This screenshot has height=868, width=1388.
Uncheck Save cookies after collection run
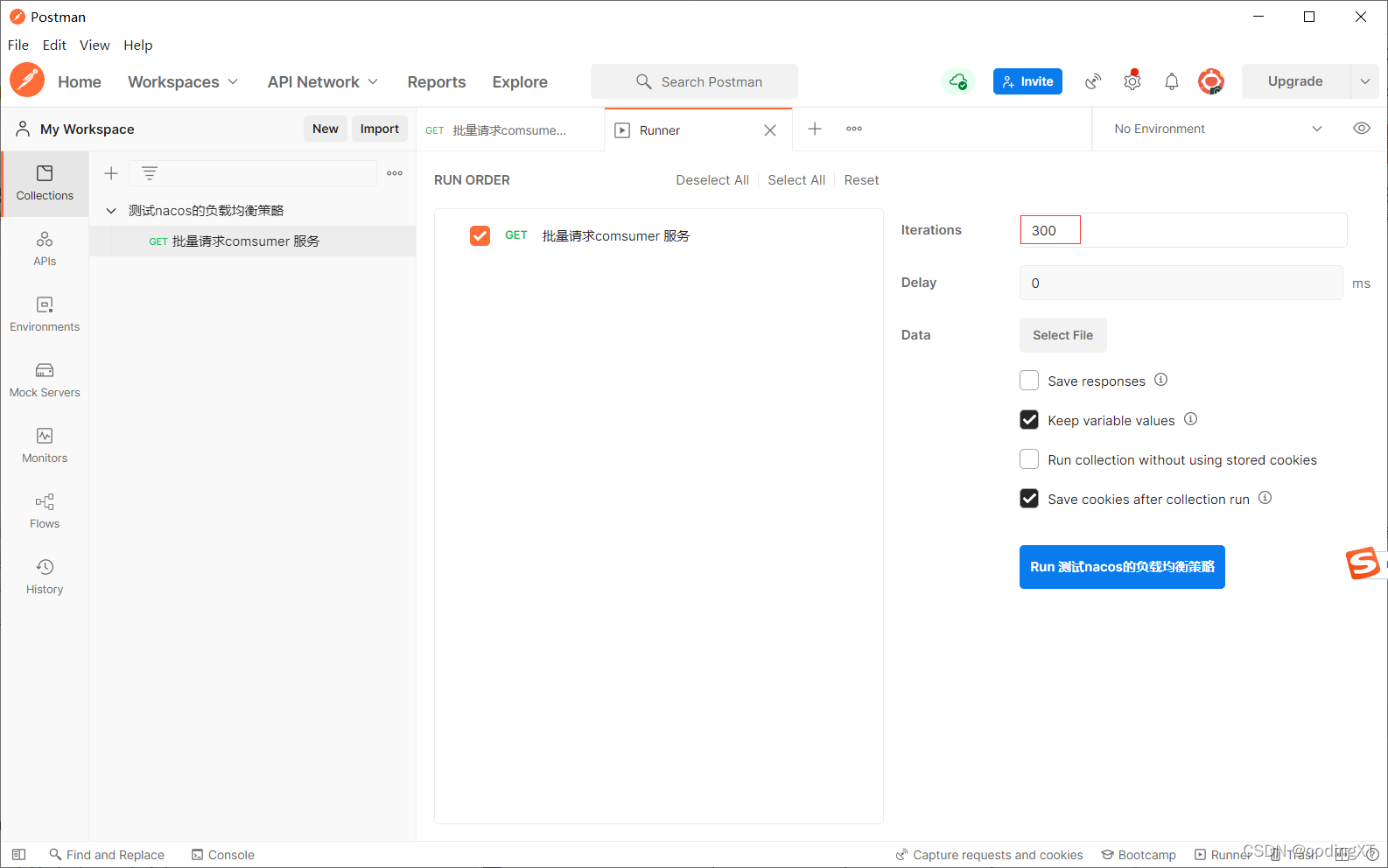point(1029,499)
